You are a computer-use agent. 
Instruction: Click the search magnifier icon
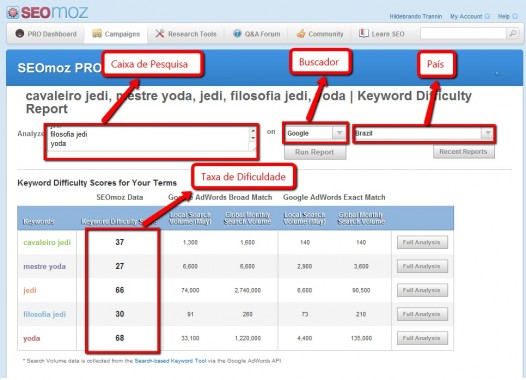(513, 33)
